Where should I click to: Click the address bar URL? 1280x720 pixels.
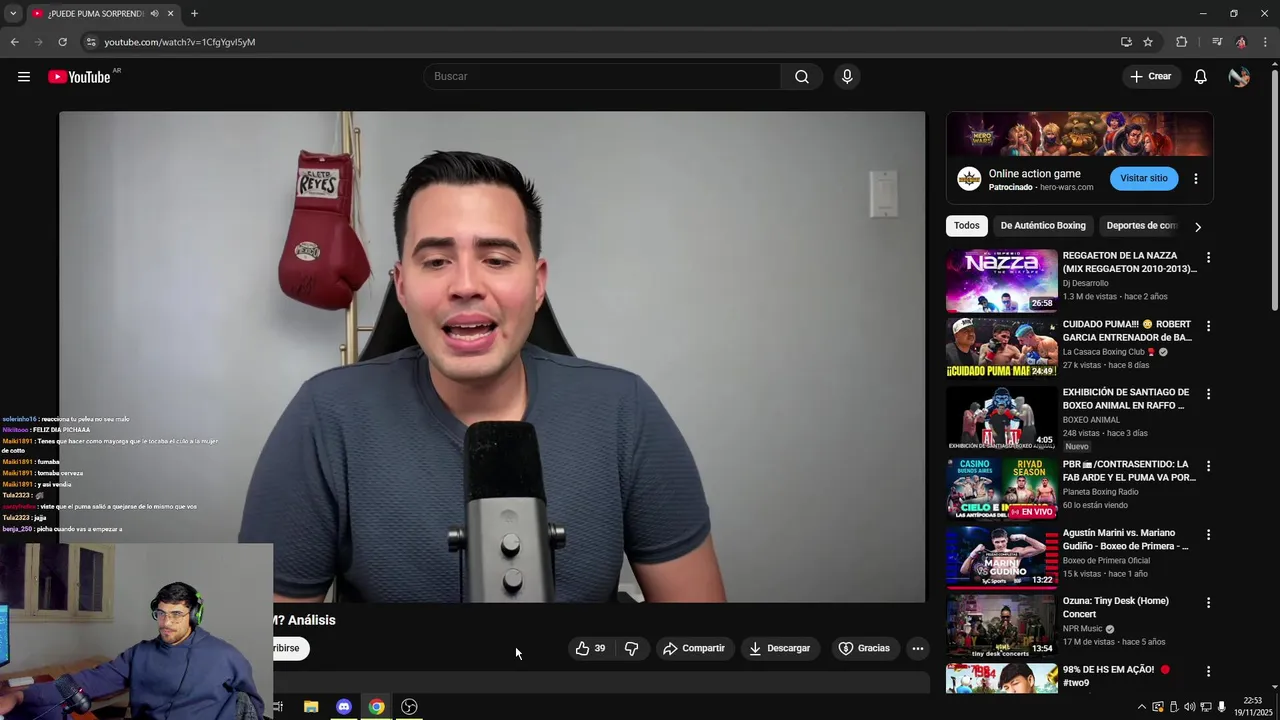coord(180,42)
